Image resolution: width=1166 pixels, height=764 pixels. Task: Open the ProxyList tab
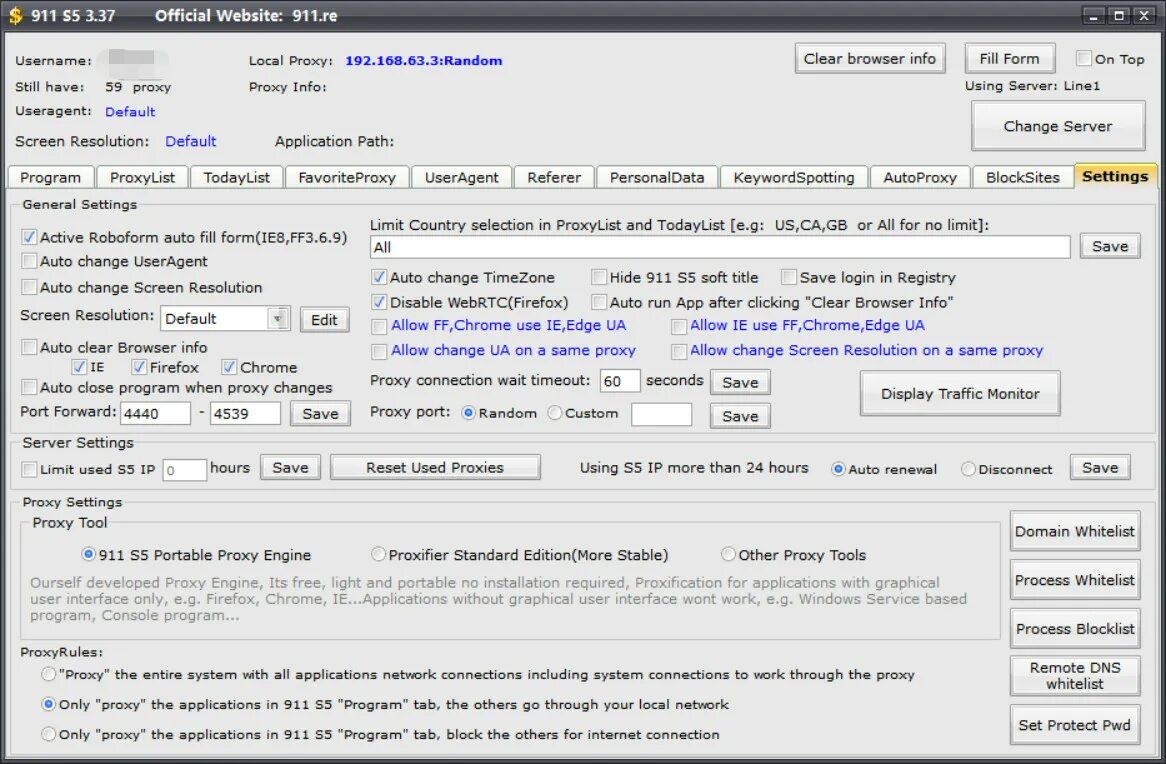click(x=142, y=177)
